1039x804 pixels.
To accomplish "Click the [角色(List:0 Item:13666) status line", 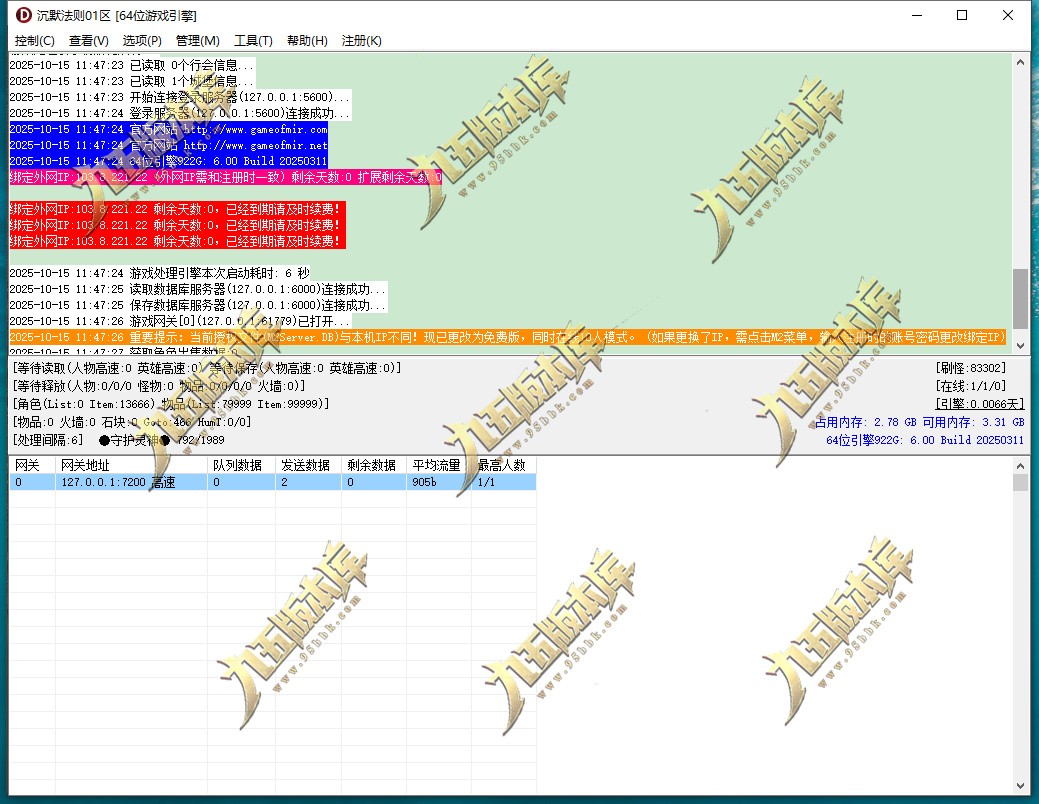I will (171, 404).
